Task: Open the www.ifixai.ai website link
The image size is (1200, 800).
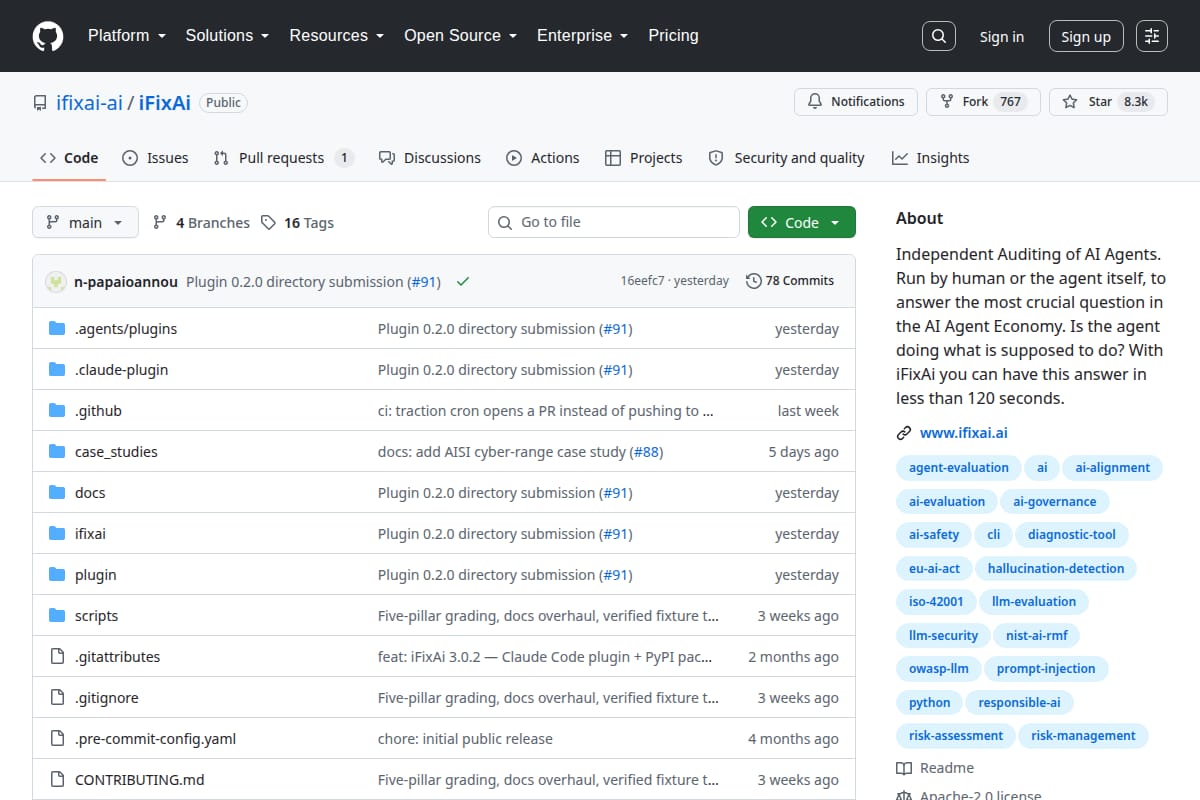Action: coord(964,433)
